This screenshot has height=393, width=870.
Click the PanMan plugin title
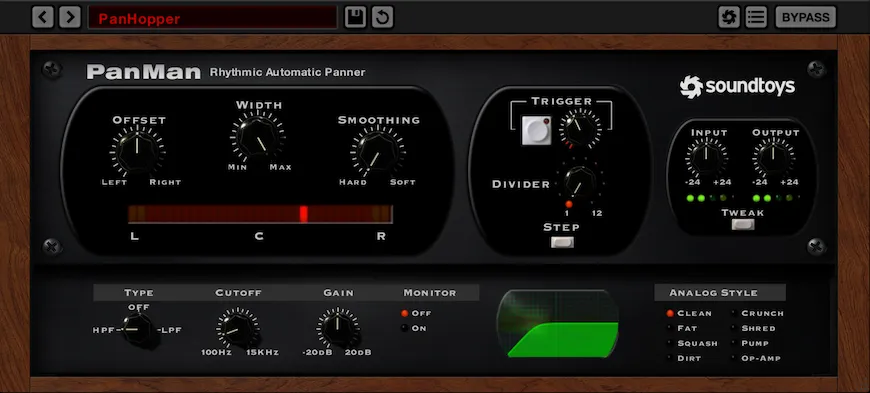(x=143, y=72)
